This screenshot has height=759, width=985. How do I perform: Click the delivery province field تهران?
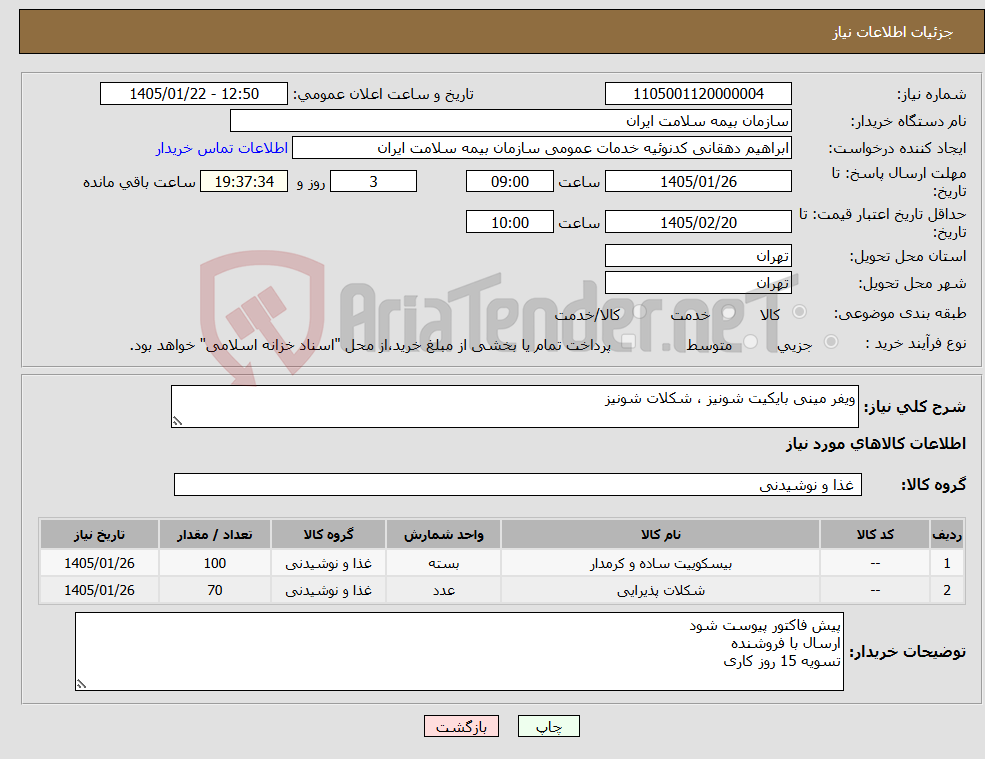point(698,256)
